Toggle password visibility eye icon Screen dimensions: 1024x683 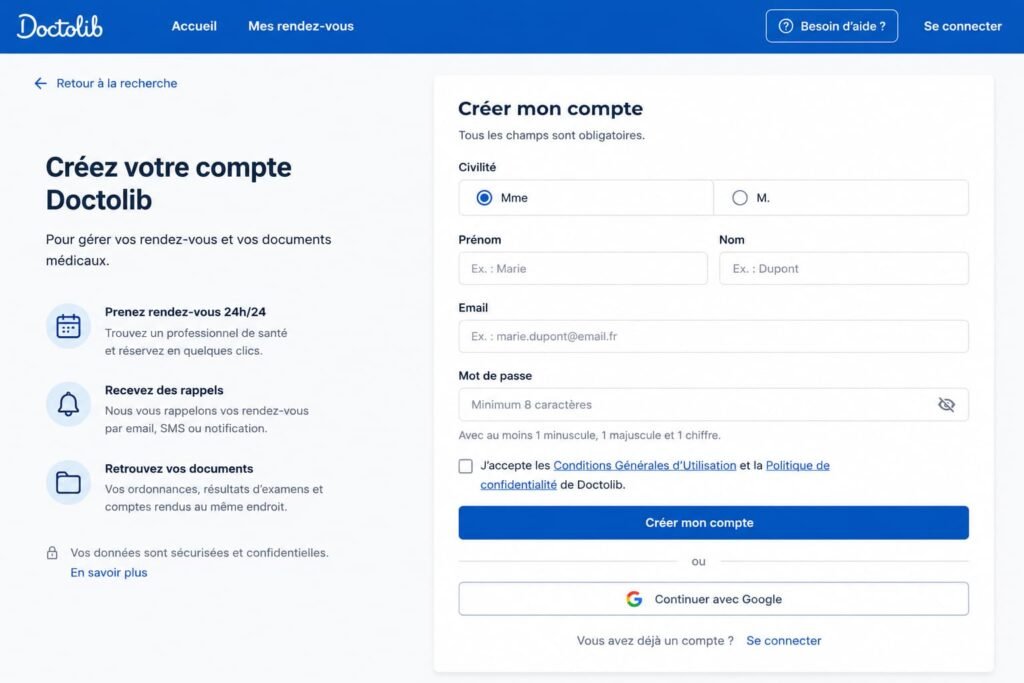pos(946,405)
